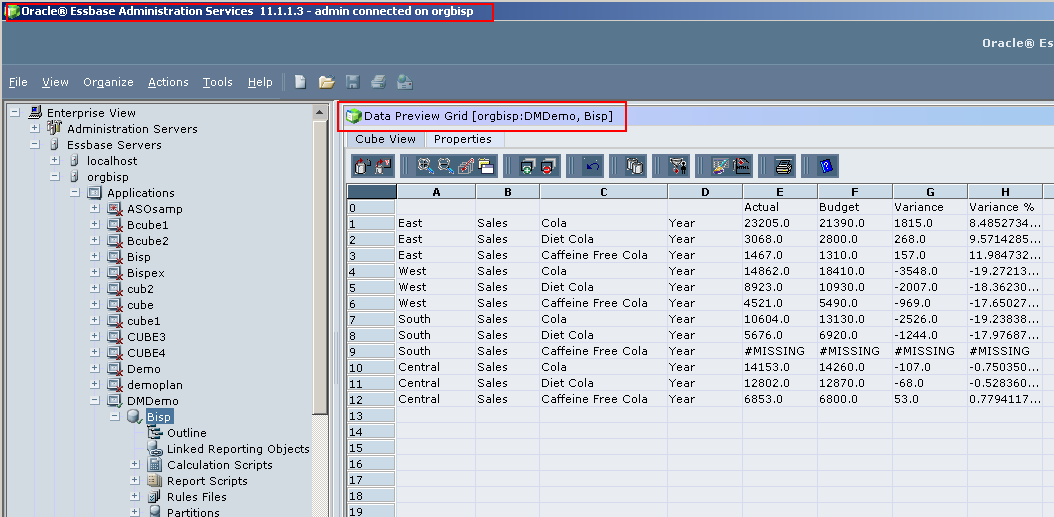Collapse the Essbase Servers node
Viewport: 1054px width, 517px height.
(35, 145)
